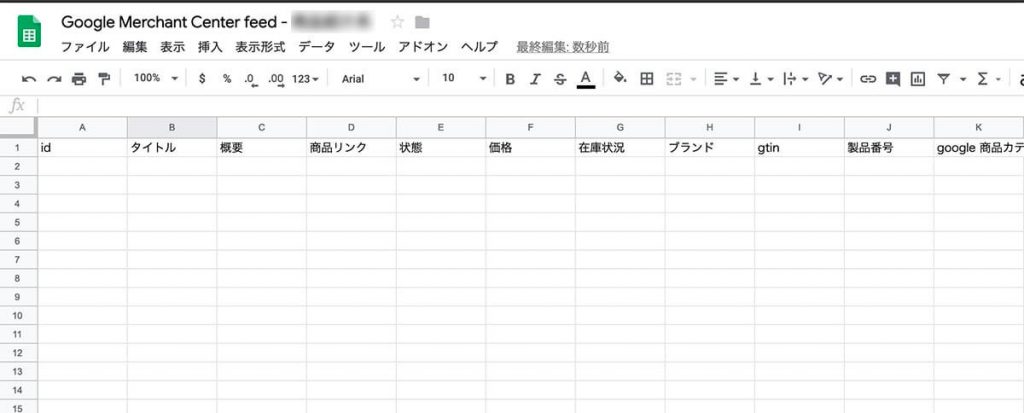Open the 編集 menu
The height and width of the screenshot is (413, 1024).
(135, 47)
